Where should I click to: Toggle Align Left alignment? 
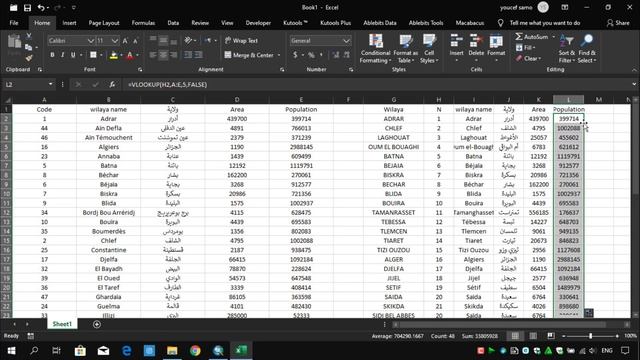(x=153, y=55)
